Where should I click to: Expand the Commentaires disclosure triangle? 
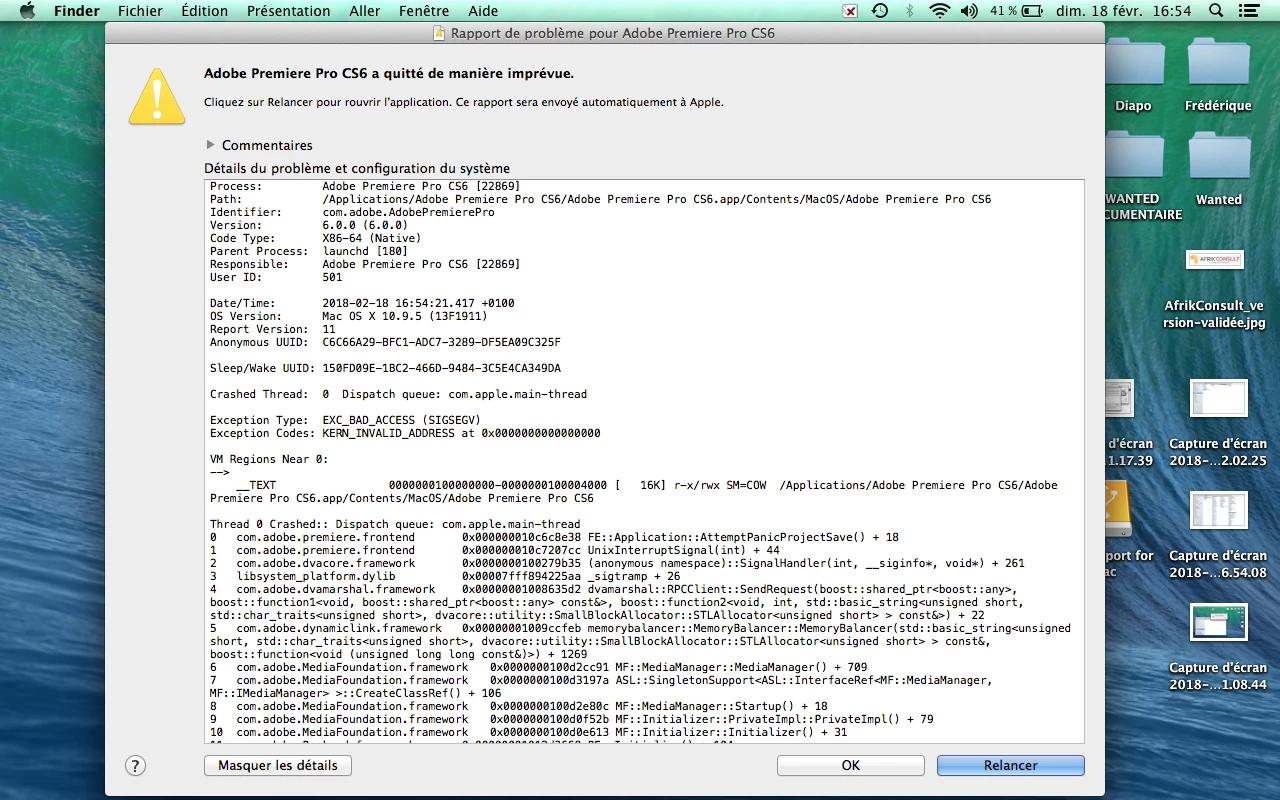tap(211, 145)
